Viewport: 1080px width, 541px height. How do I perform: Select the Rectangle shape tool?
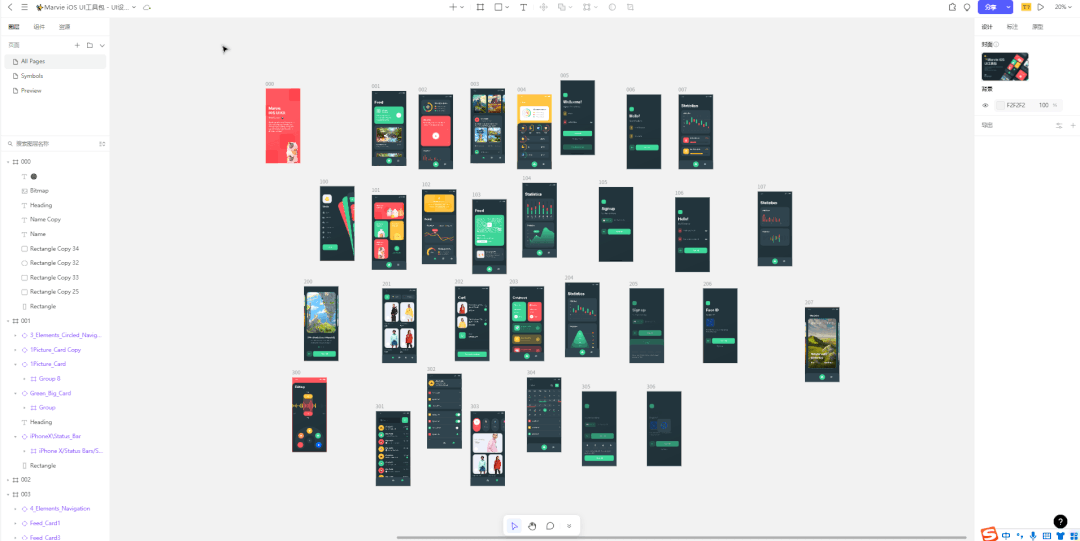[x=498, y=7]
